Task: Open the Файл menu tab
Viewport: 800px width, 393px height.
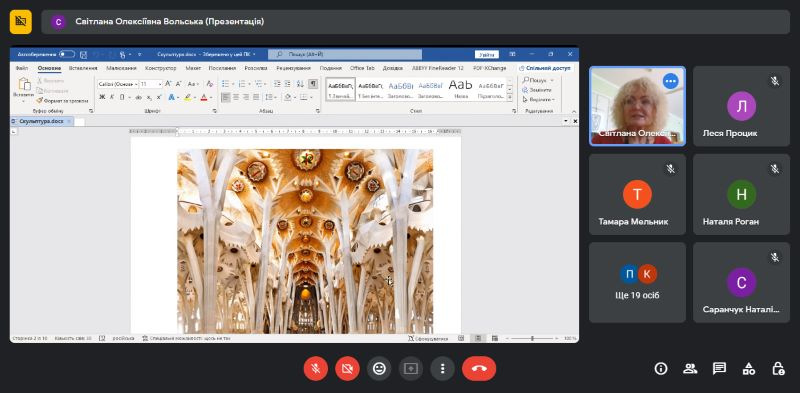Action: (21, 68)
